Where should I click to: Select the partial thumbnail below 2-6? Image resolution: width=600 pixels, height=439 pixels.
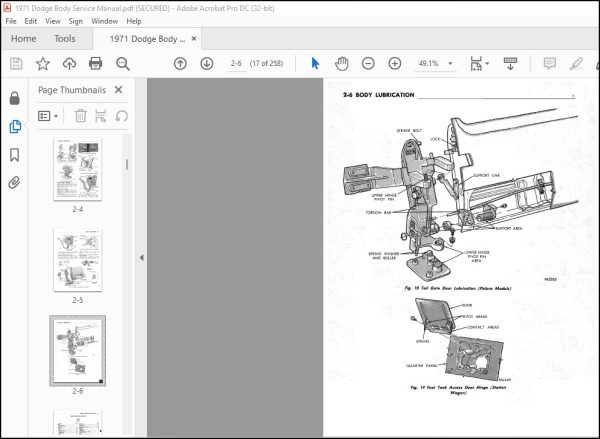(x=78, y=423)
